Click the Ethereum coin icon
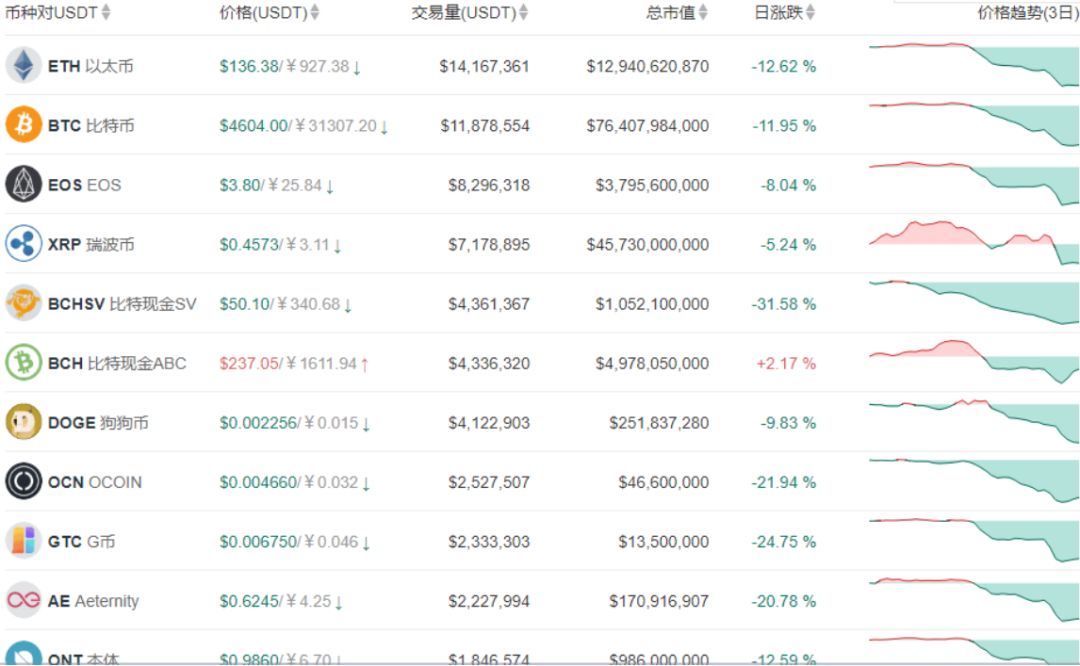The image size is (1080, 666). pos(24,66)
